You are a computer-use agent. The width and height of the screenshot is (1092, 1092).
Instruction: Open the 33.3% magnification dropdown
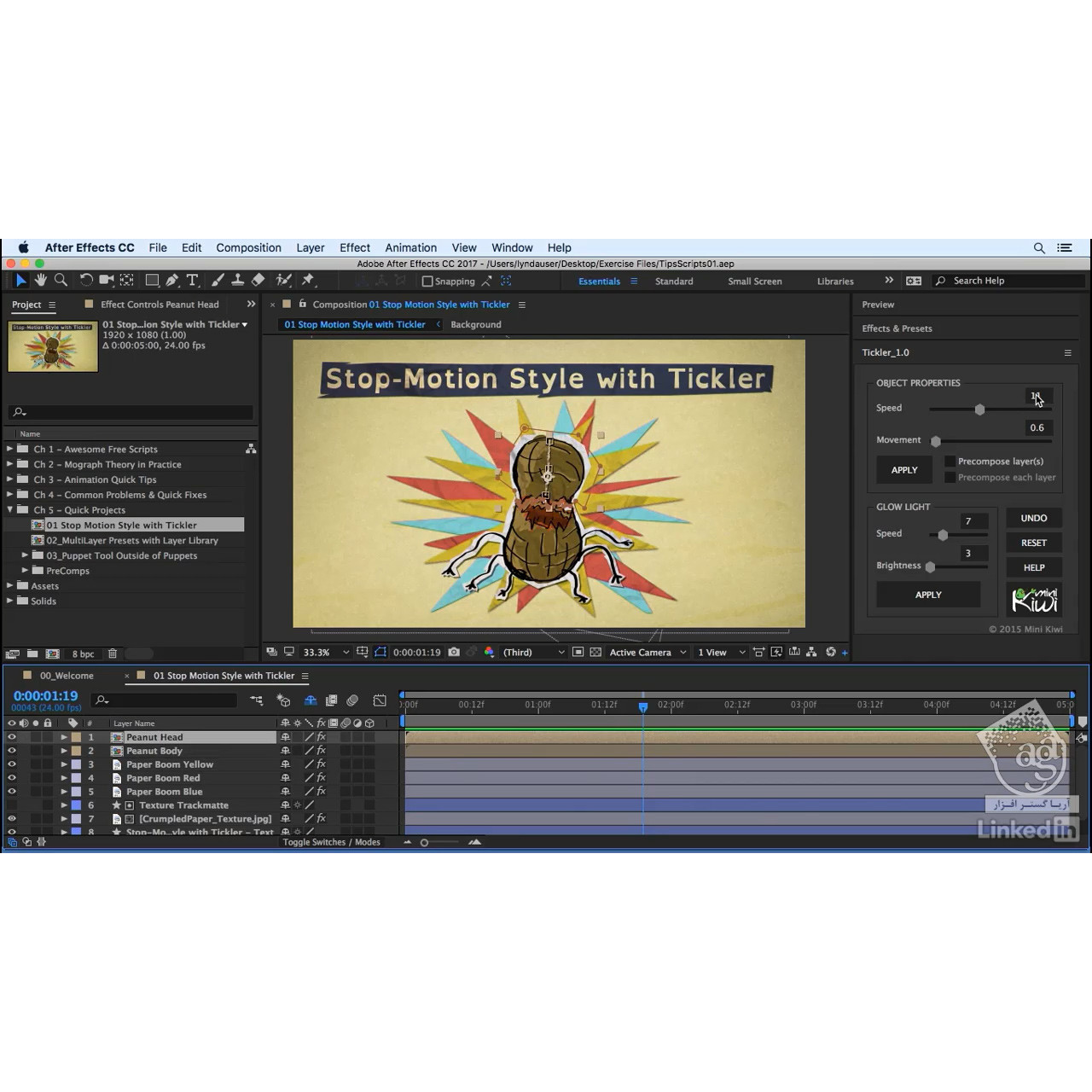[x=326, y=652]
